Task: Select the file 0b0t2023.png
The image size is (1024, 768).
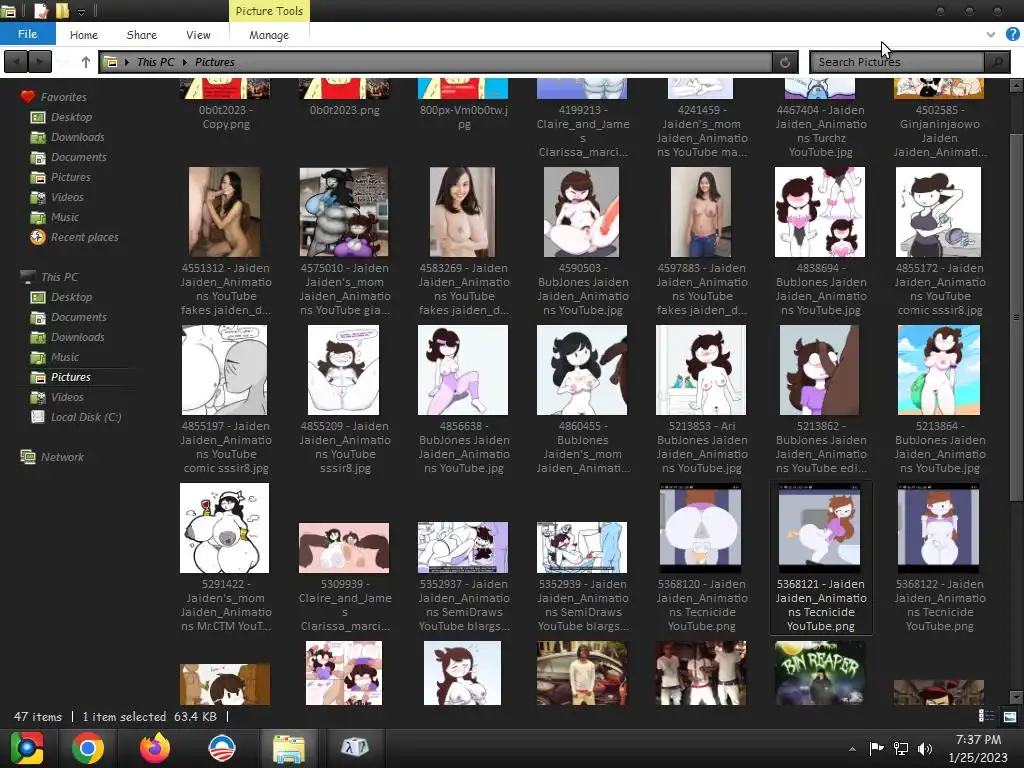Action: coord(344,98)
